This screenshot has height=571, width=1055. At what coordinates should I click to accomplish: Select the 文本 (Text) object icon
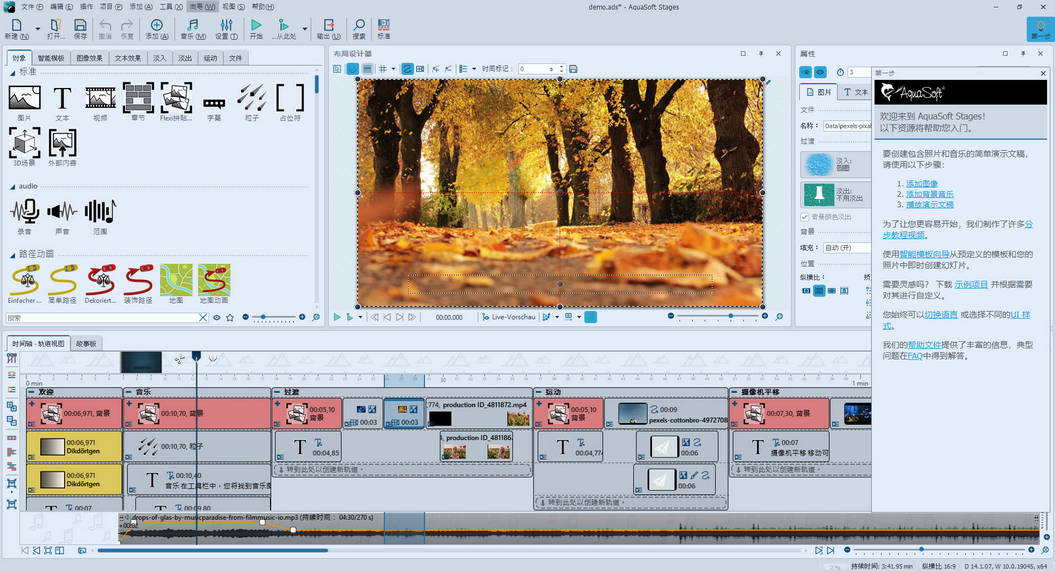[62, 98]
